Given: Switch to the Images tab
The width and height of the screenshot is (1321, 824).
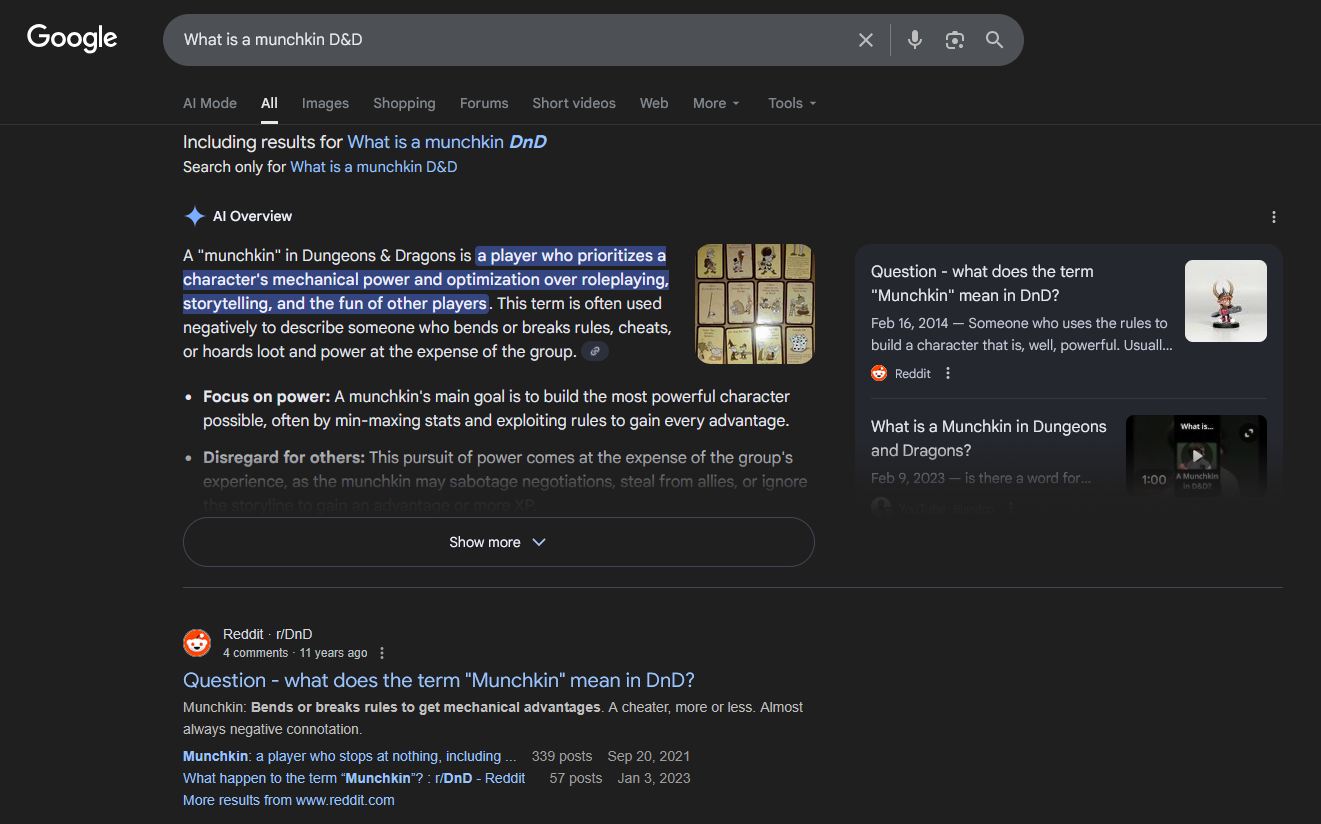Looking at the screenshot, I should 325,103.
